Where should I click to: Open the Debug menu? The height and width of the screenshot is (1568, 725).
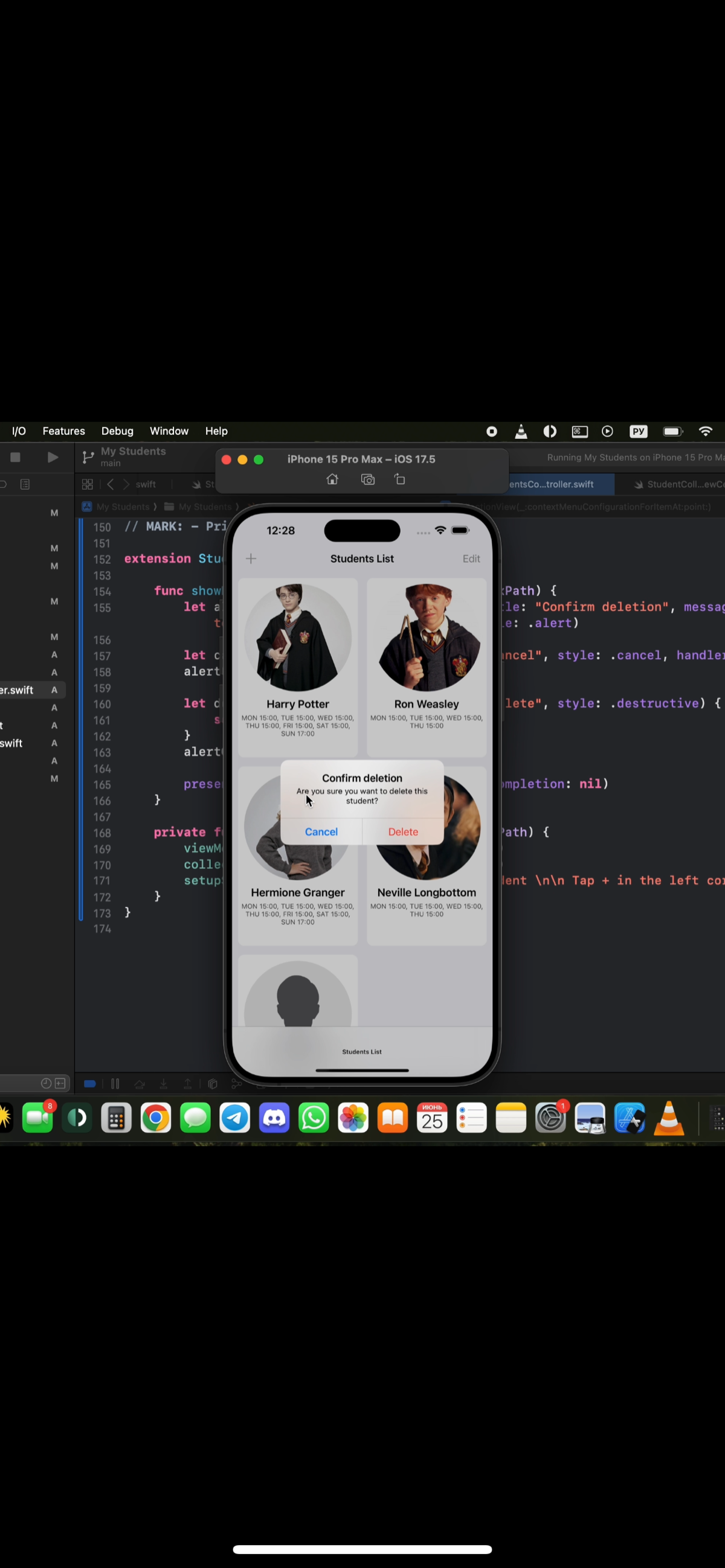[117, 431]
